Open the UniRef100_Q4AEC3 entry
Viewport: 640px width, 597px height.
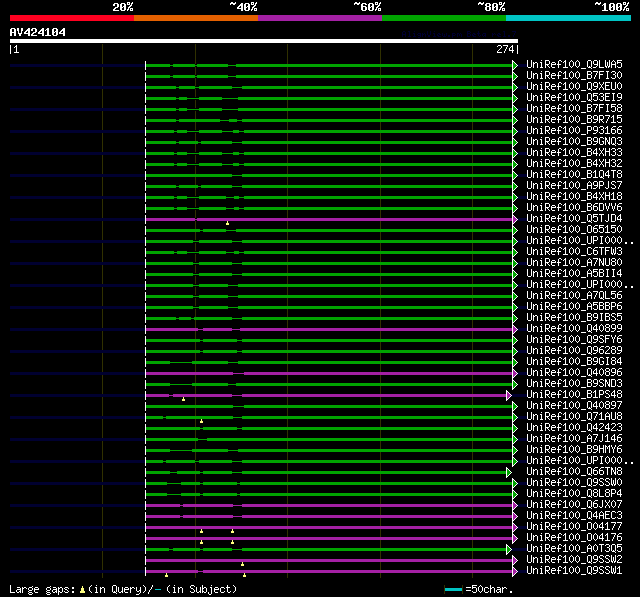click(574, 516)
